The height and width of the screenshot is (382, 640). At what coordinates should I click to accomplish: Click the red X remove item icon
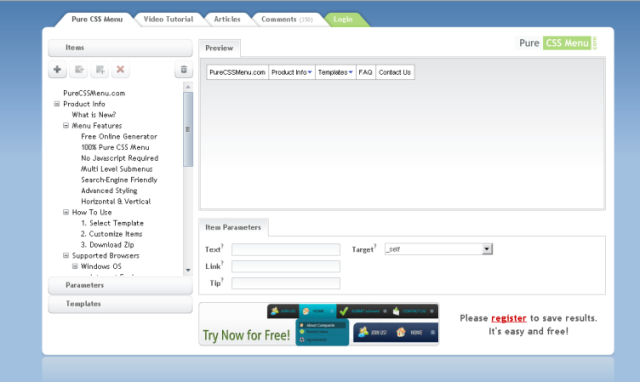(x=120, y=69)
